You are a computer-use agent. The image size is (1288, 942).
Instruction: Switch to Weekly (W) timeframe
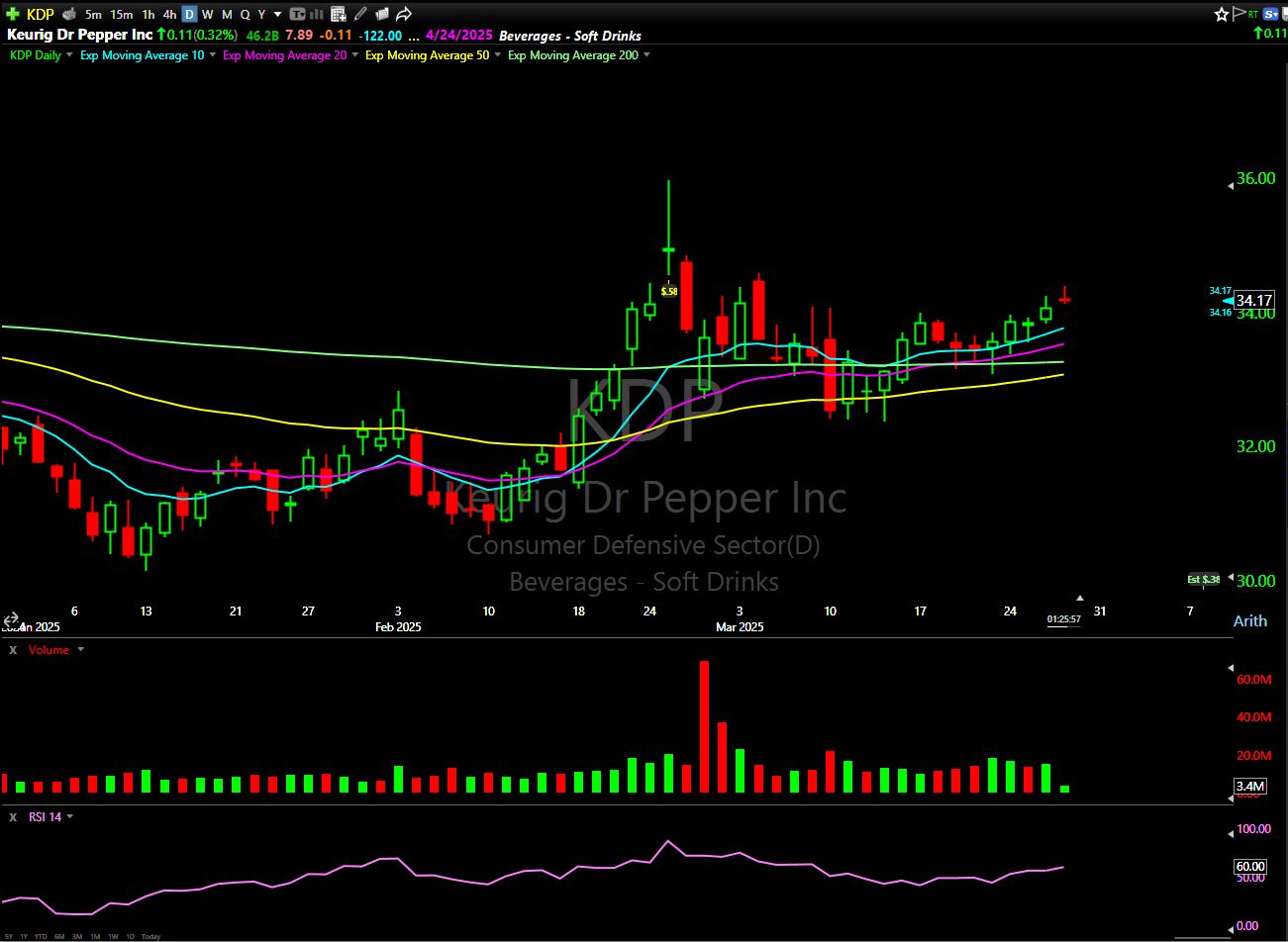208,14
